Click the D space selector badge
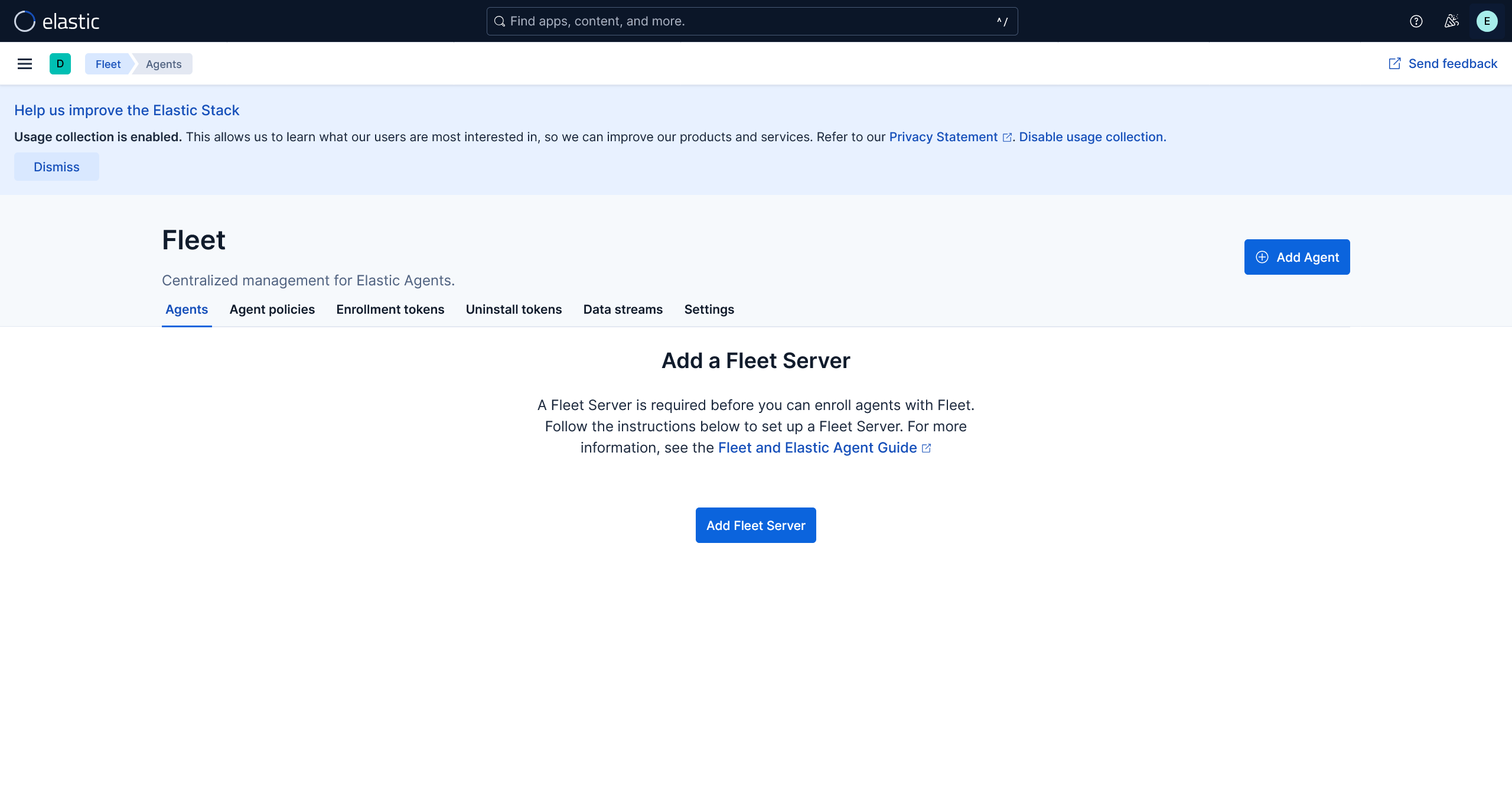Viewport: 1512px width, 810px height. (60, 64)
